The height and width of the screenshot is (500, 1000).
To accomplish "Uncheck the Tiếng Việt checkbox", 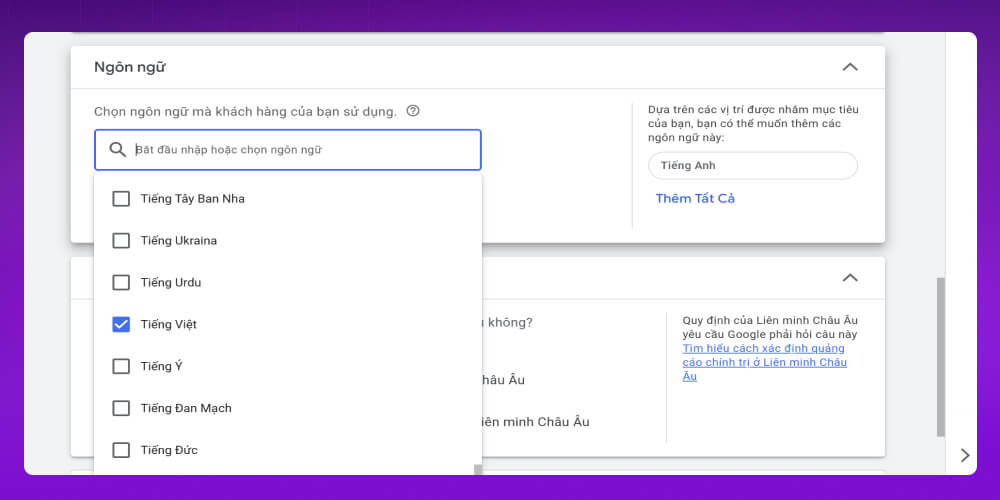I will coord(121,325).
